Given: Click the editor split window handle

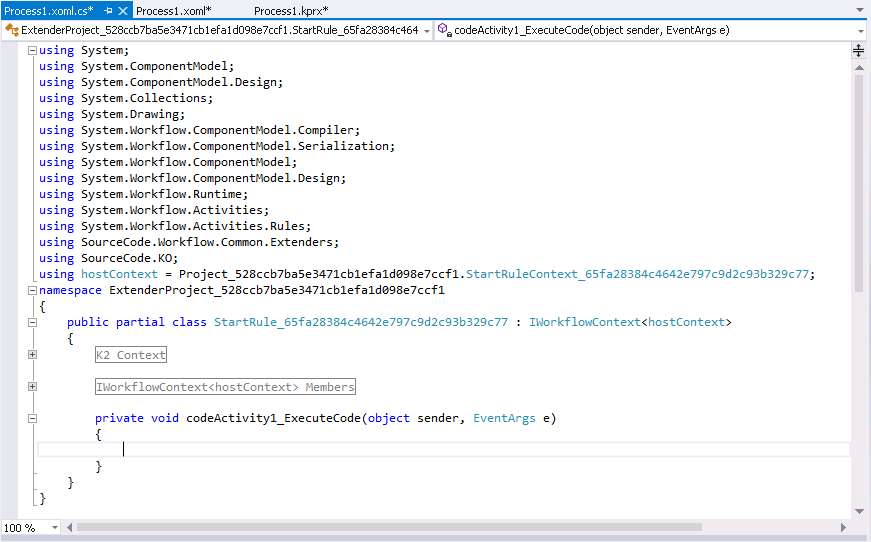Looking at the screenshot, I should click(x=859, y=51).
